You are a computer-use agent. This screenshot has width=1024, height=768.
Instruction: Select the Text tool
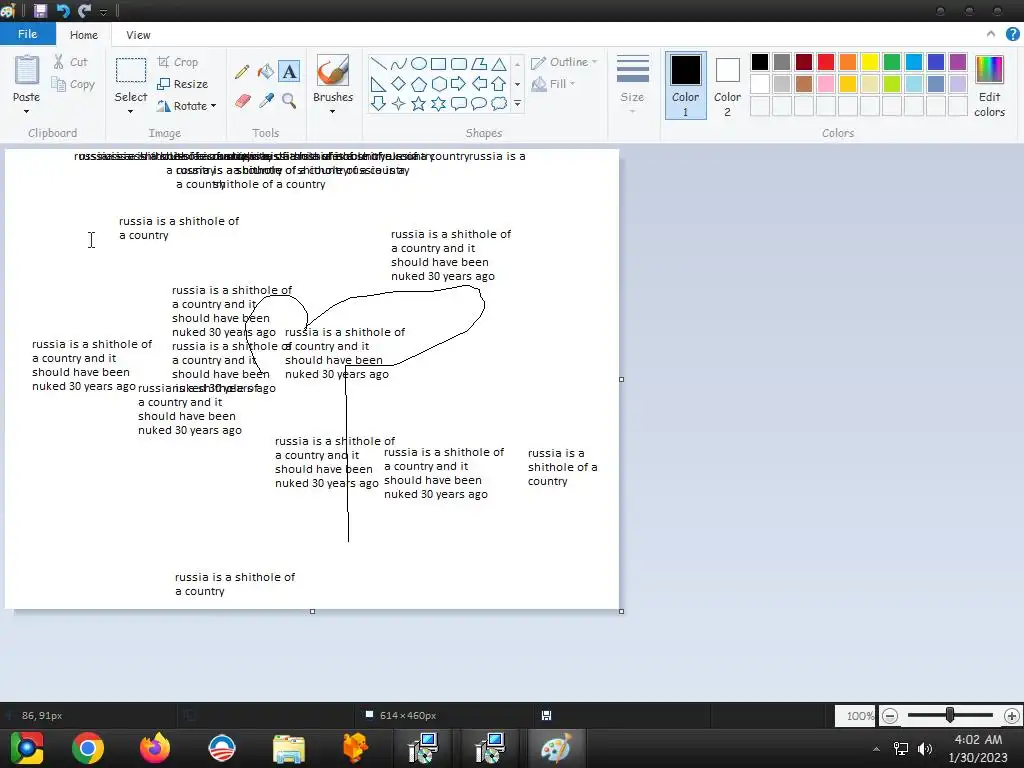(289, 71)
